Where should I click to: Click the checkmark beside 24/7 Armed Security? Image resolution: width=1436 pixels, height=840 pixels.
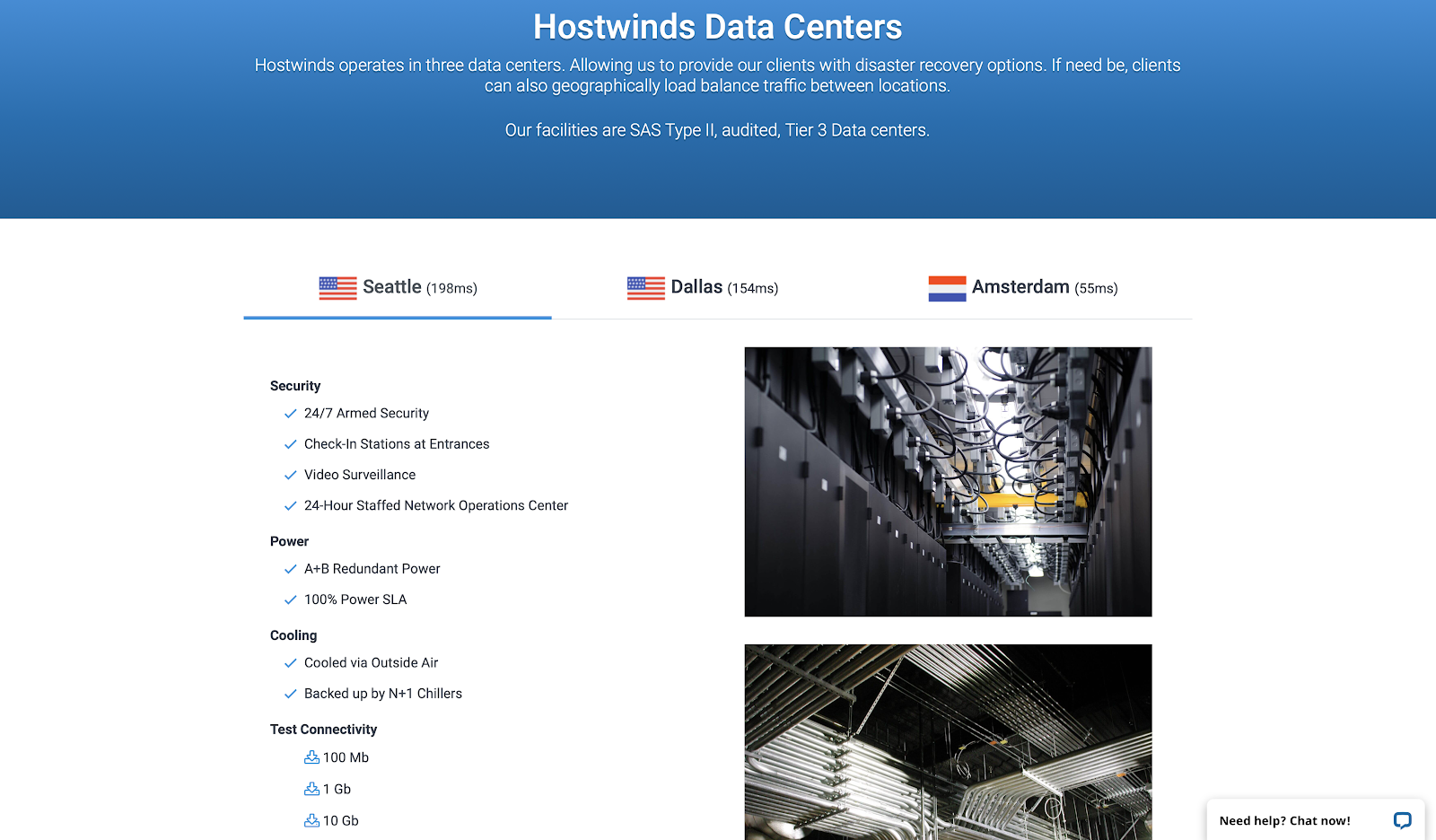(291, 414)
